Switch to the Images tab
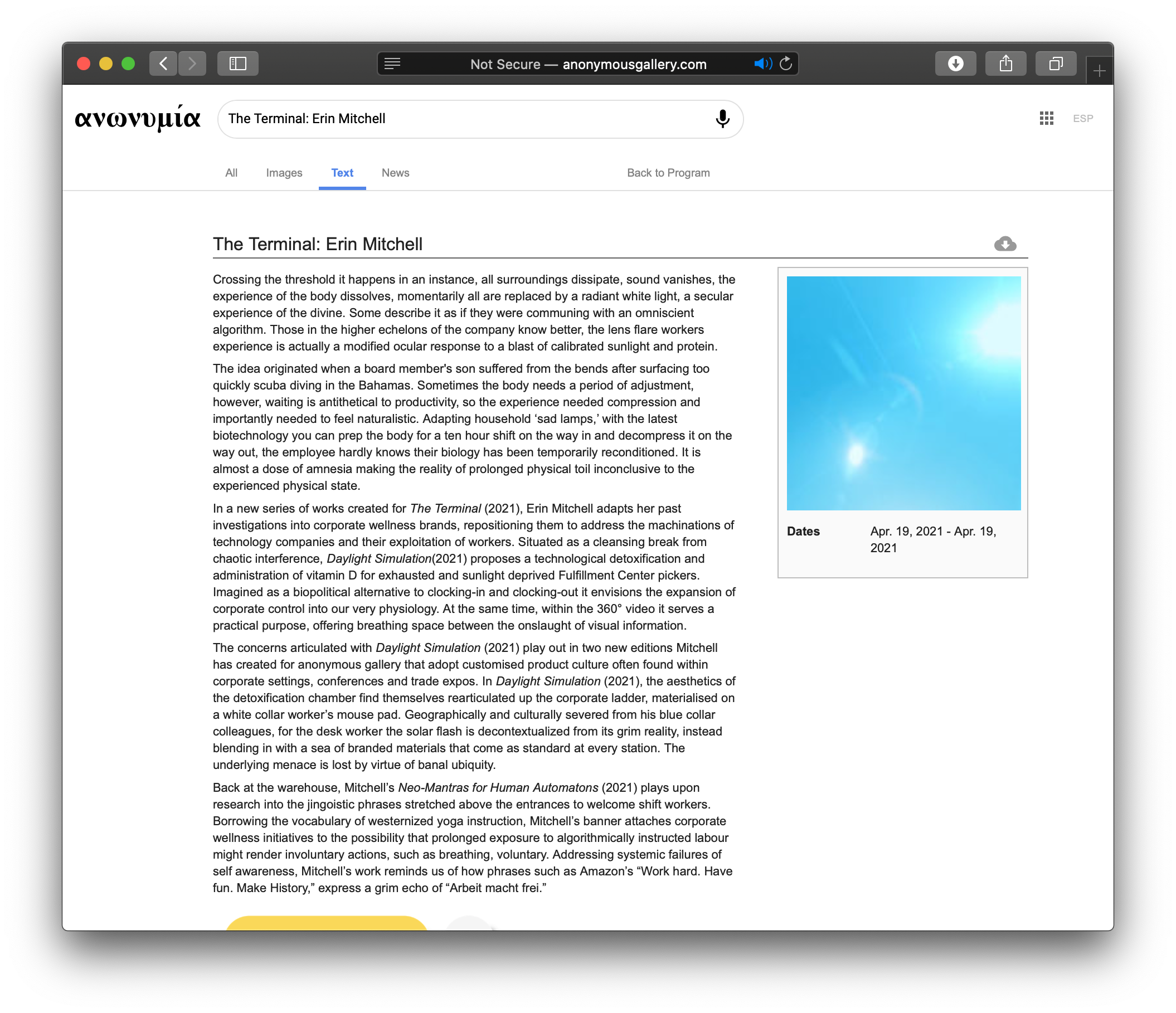Viewport: 1176px width, 1013px height. (x=284, y=173)
